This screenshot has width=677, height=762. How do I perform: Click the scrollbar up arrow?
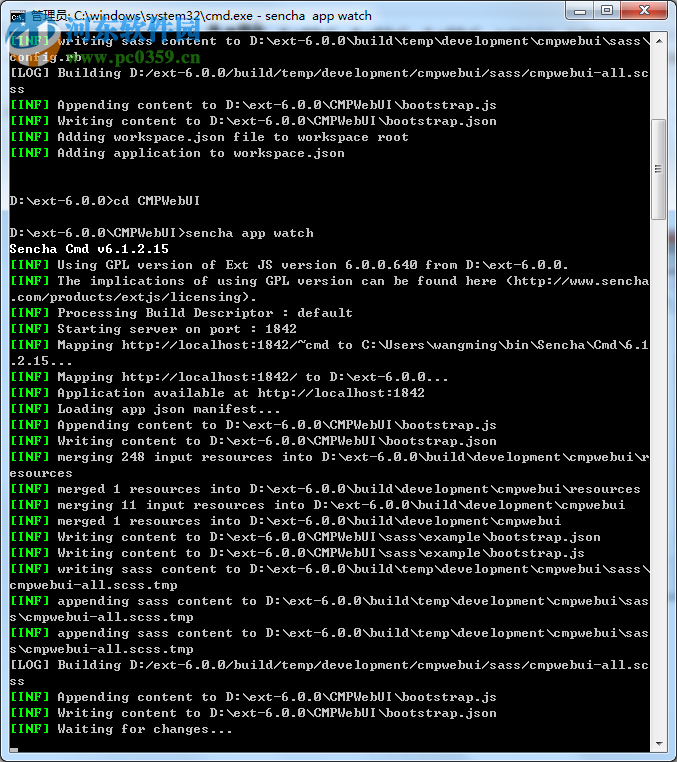tap(659, 41)
